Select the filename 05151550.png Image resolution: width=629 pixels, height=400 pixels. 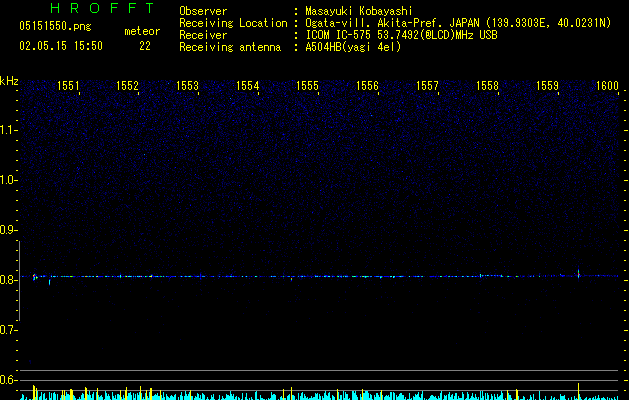(55, 26)
